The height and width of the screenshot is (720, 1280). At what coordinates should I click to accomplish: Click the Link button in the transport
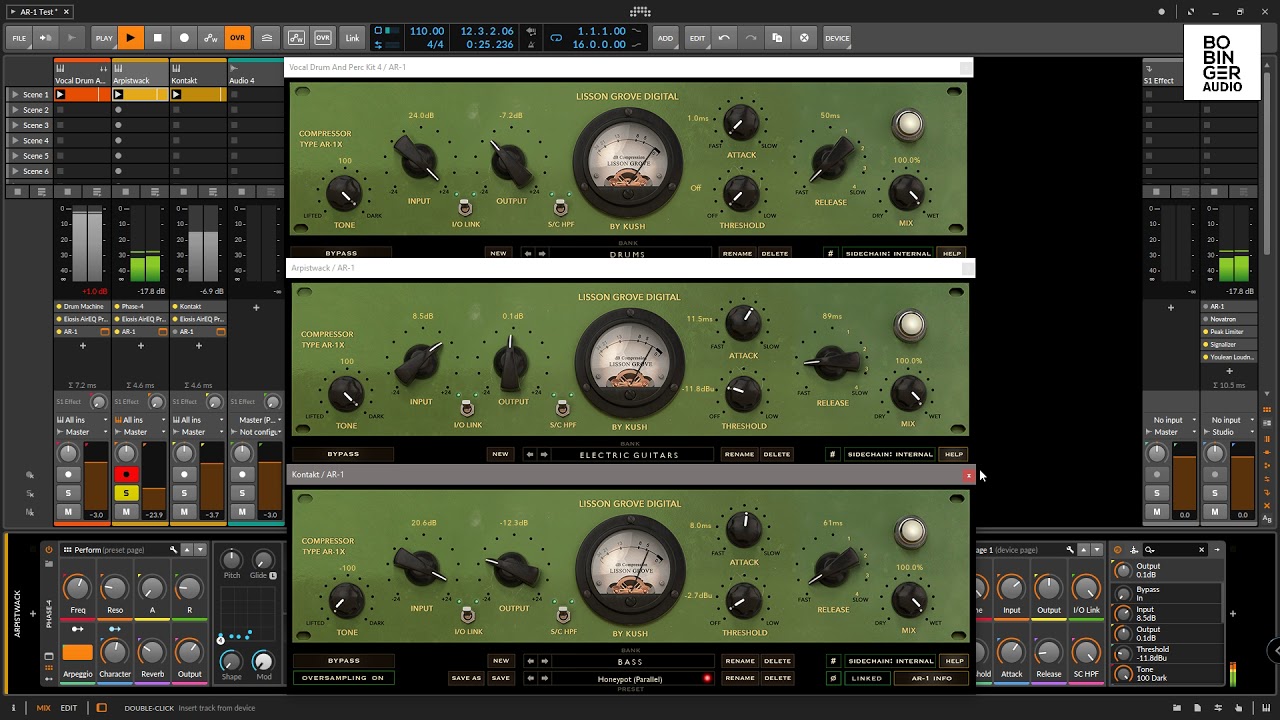(352, 38)
